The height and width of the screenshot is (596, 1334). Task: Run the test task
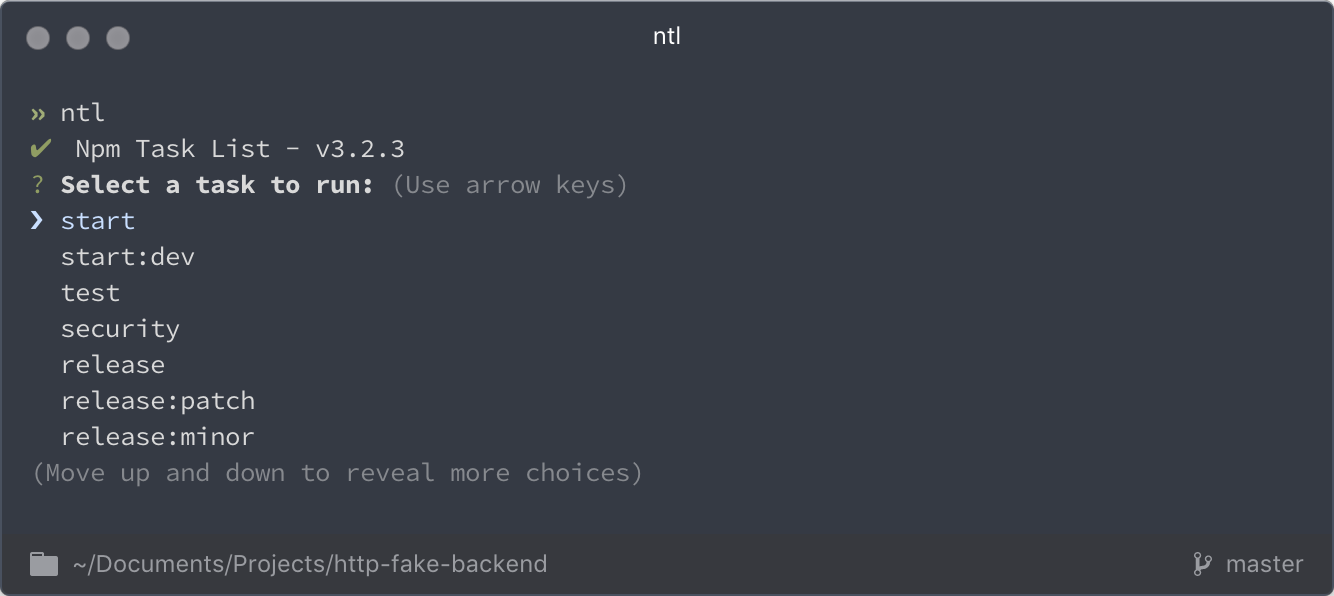pyautogui.click(x=90, y=292)
